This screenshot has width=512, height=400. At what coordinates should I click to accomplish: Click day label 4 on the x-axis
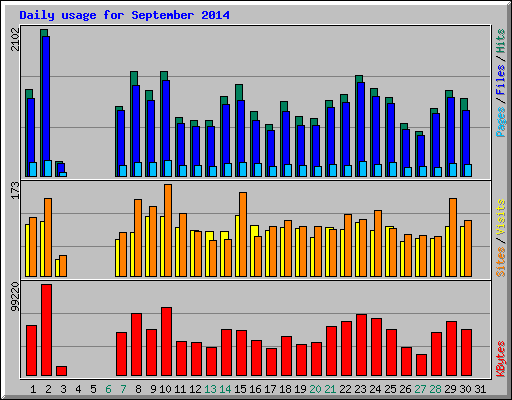pos(78,389)
